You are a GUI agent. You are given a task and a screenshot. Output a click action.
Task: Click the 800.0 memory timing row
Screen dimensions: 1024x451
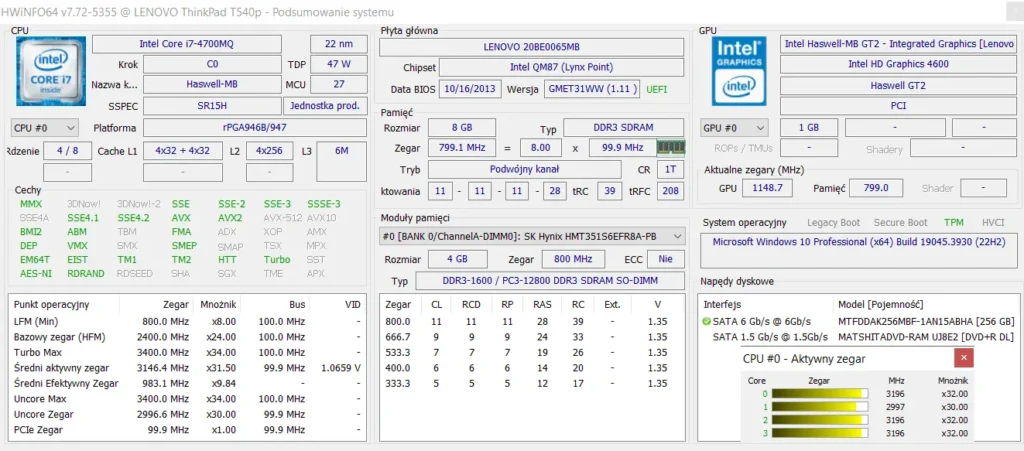pyautogui.click(x=532, y=322)
